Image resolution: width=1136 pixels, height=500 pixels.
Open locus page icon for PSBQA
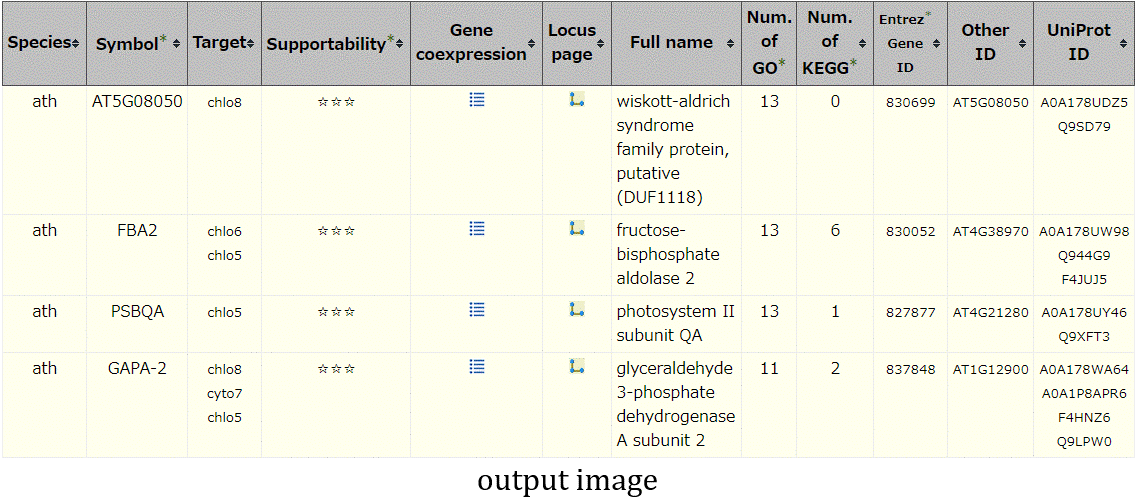tap(577, 310)
